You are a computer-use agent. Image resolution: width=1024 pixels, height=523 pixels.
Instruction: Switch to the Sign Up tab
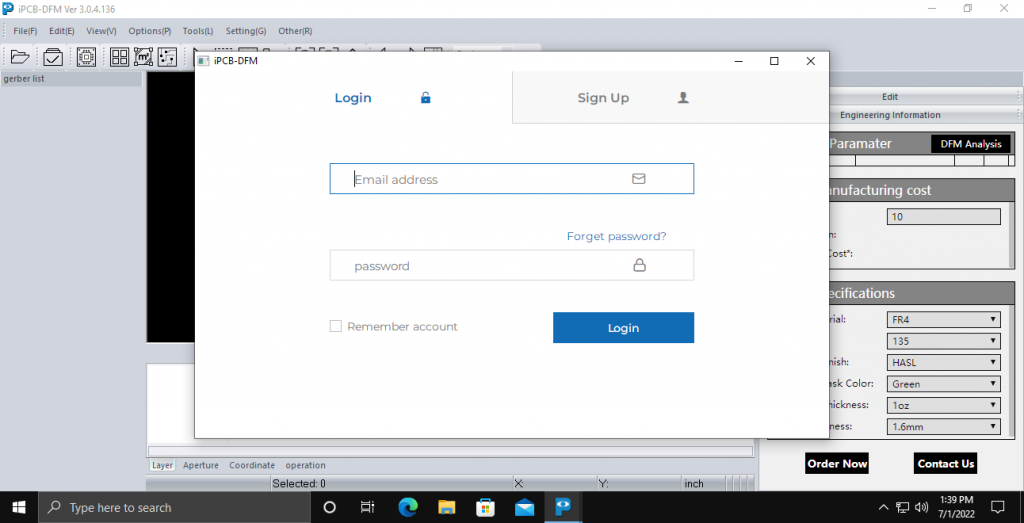[603, 98]
